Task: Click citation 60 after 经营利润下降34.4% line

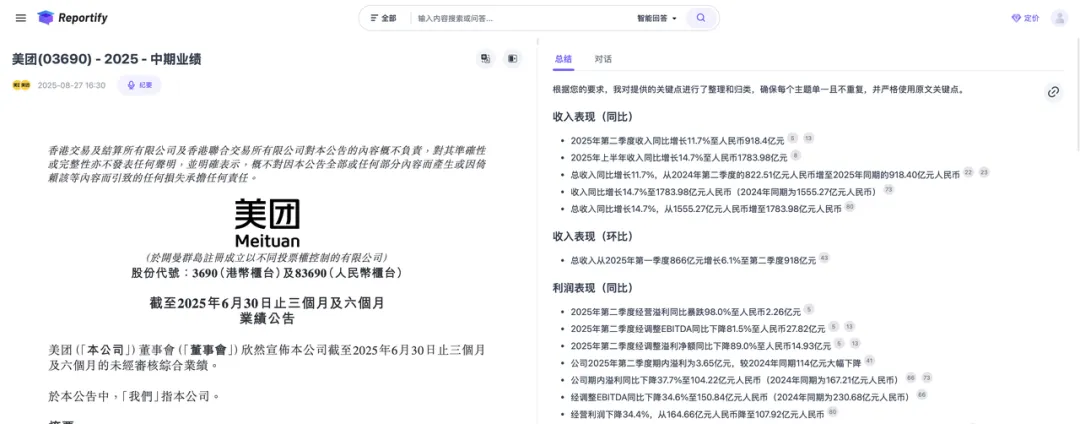Action: click(833, 412)
